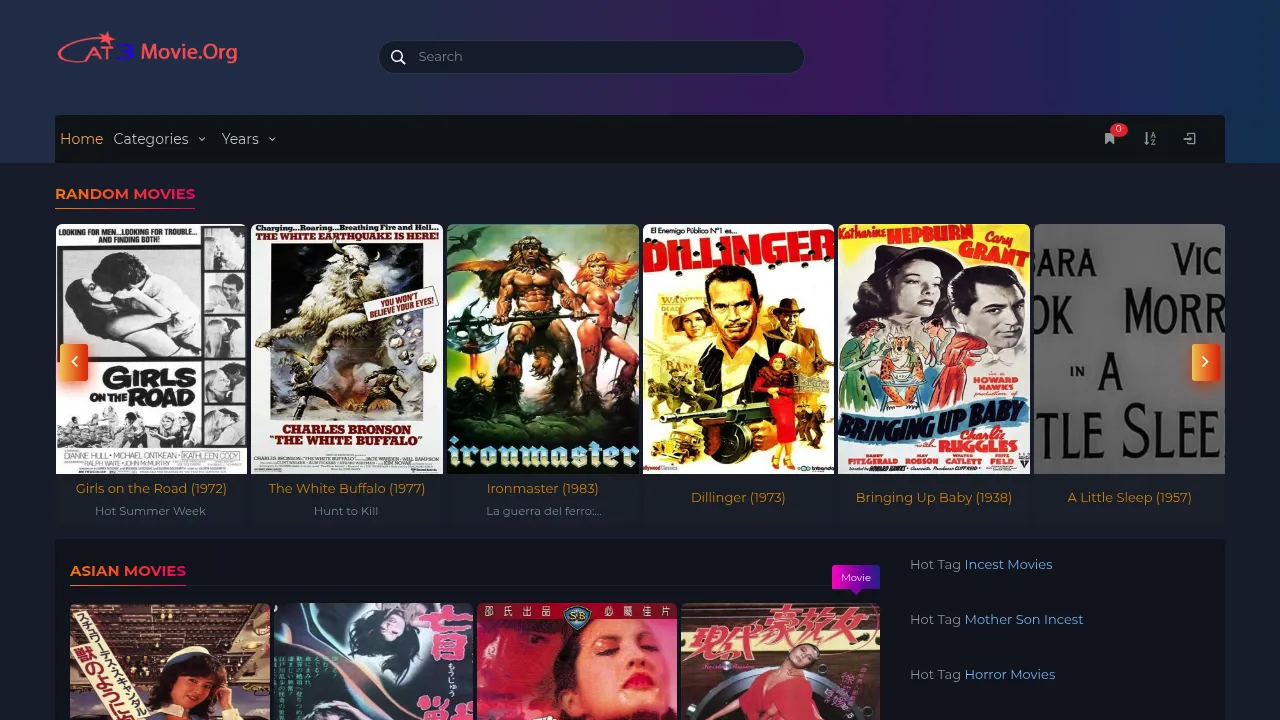This screenshot has height=720, width=1280.
Task: Open the Bringing Up Baby (1938) link
Action: point(933,497)
